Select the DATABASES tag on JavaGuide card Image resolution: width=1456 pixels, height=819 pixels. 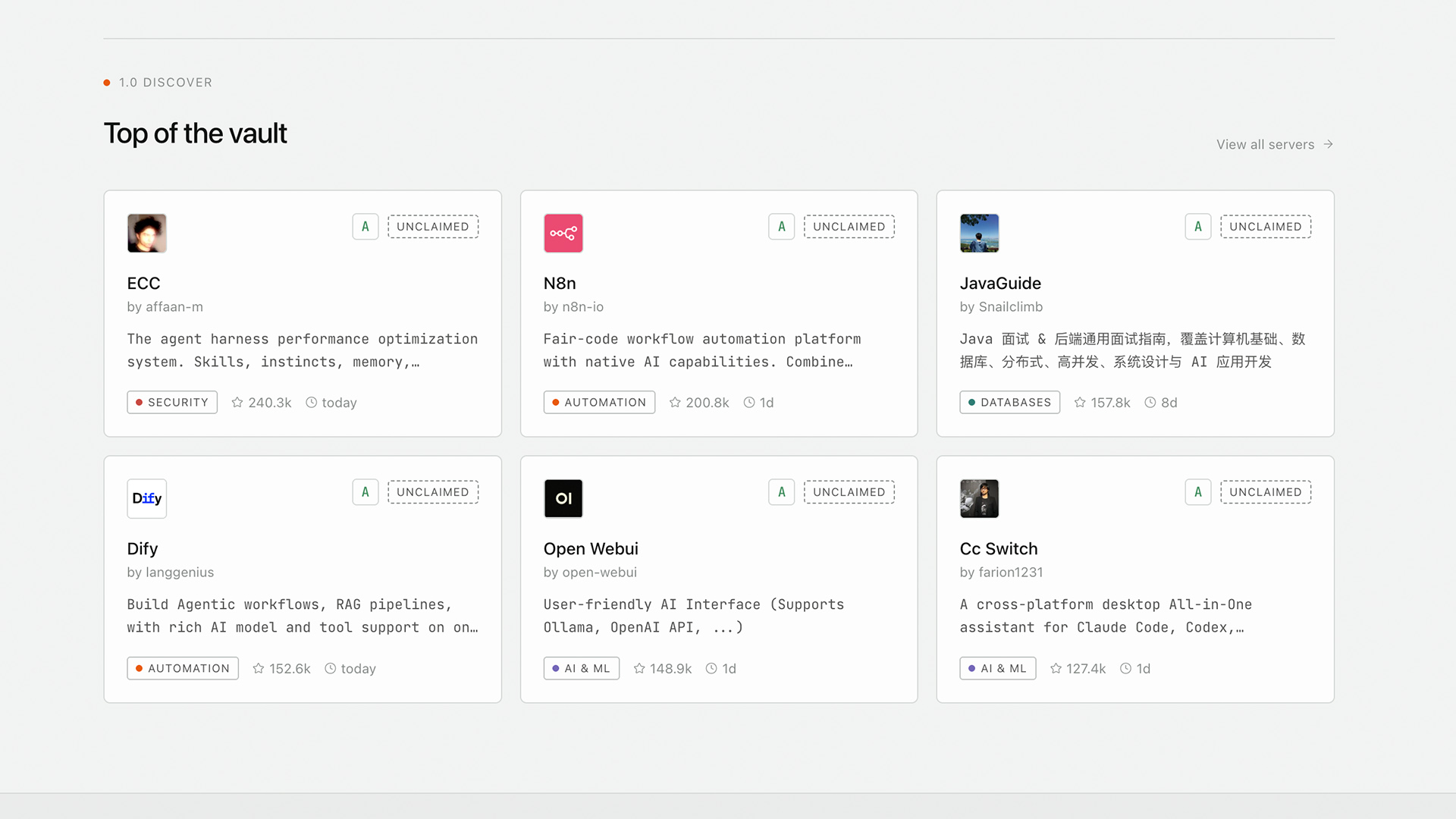tap(1010, 403)
